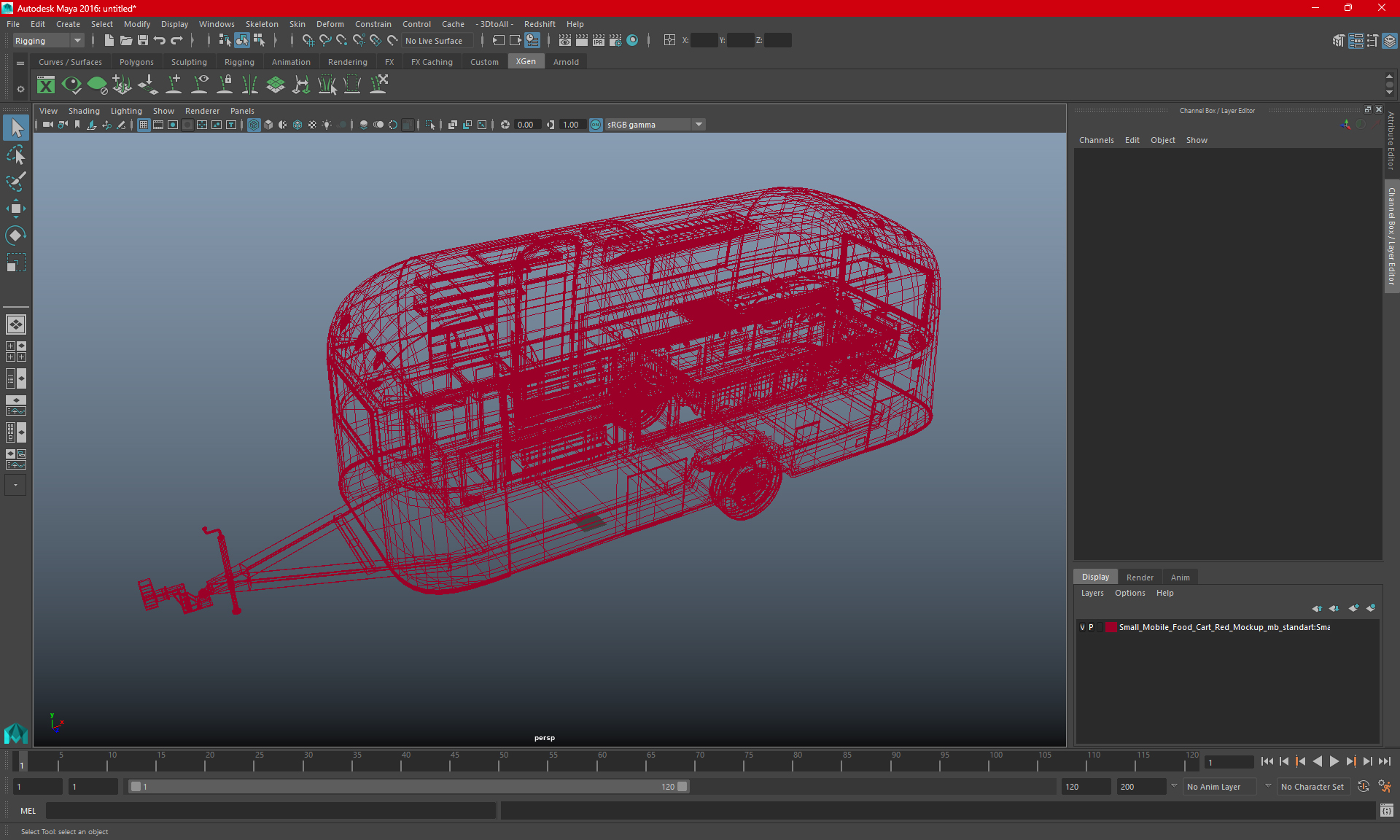This screenshot has width=1400, height=840.
Task: Switch to the Polygons shelf tab
Action: click(136, 62)
